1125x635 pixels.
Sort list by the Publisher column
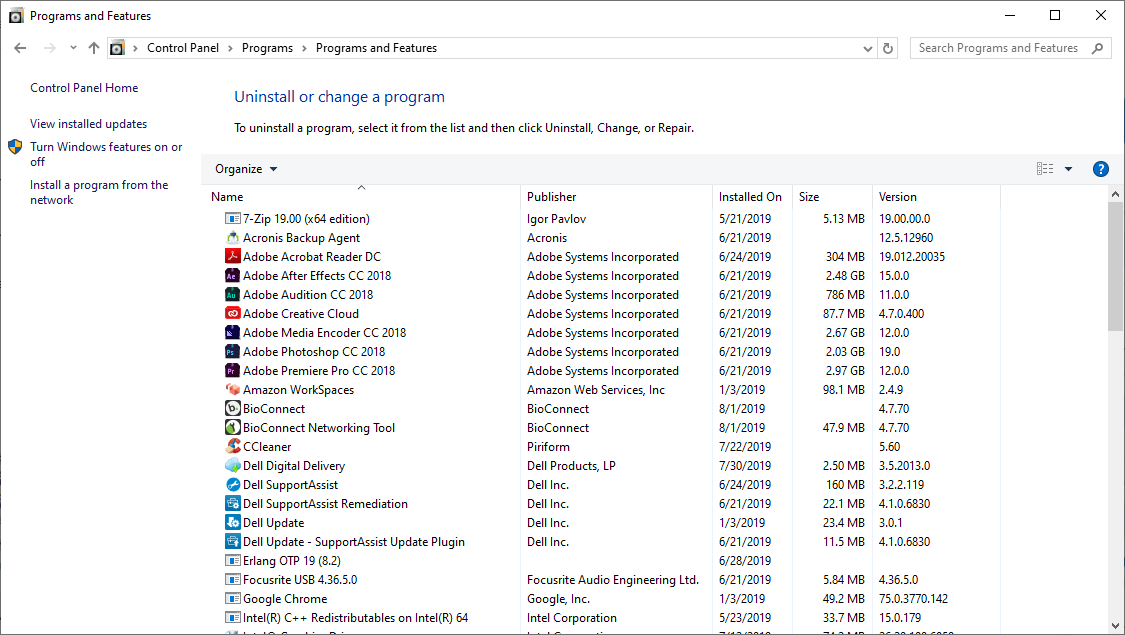click(548, 196)
